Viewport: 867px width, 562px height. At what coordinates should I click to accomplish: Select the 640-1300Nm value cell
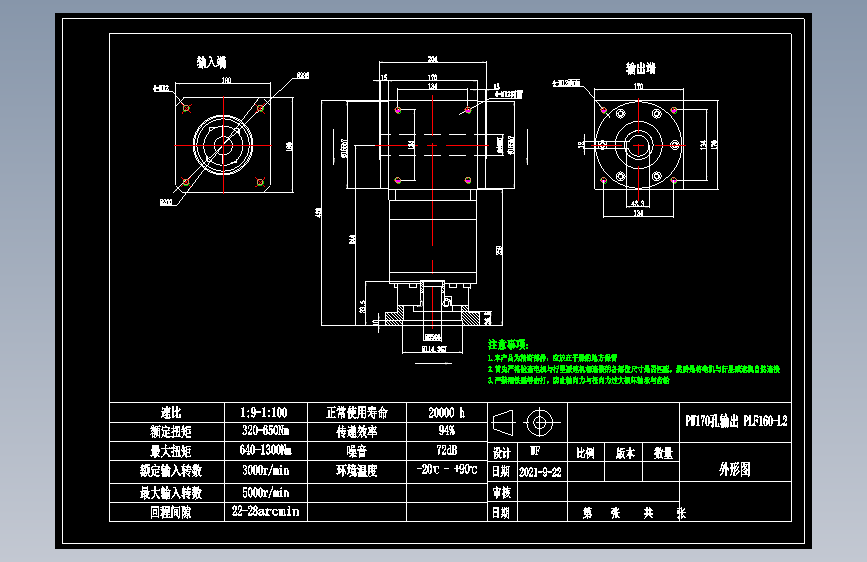point(265,450)
